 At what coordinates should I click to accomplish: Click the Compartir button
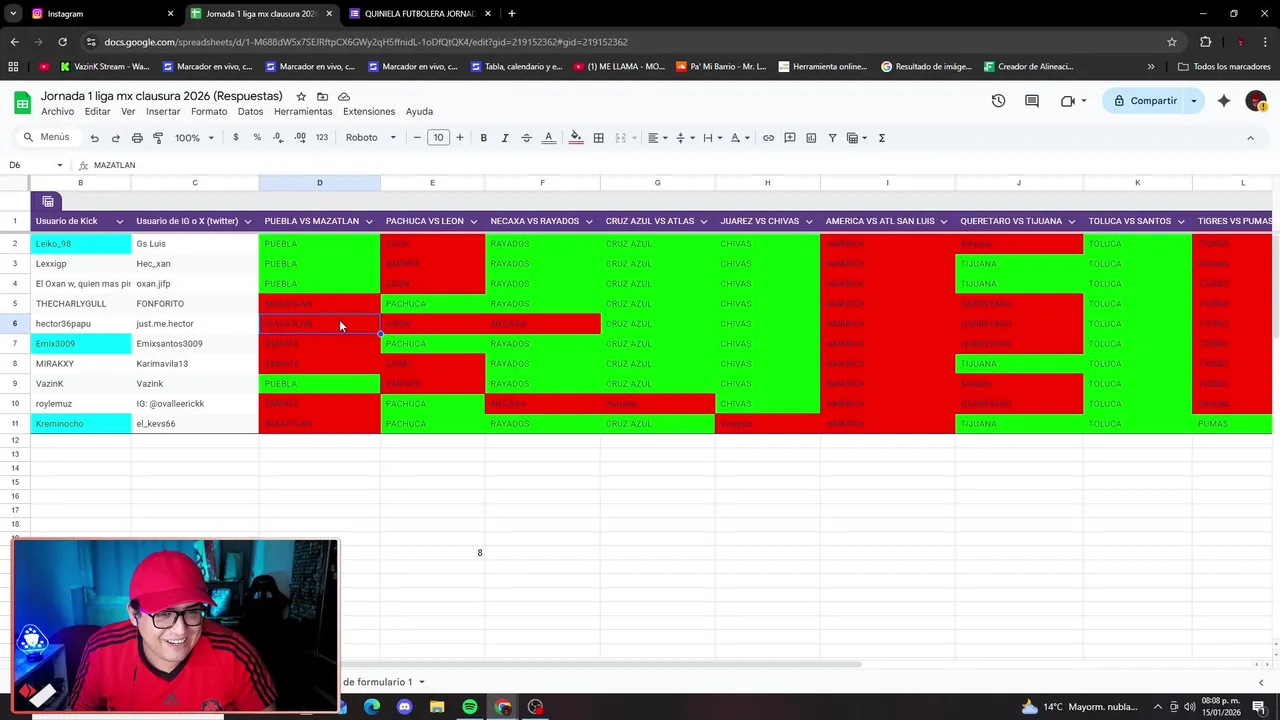pos(1145,101)
